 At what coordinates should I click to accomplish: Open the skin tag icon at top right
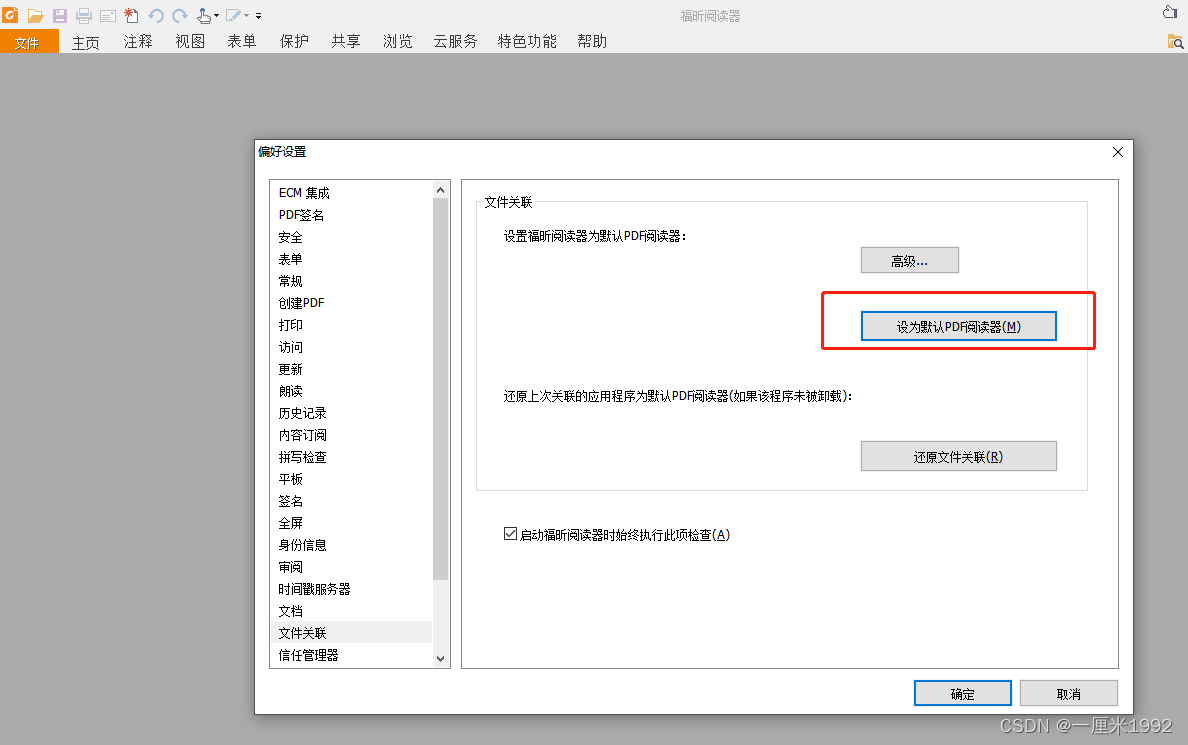(x=1170, y=11)
